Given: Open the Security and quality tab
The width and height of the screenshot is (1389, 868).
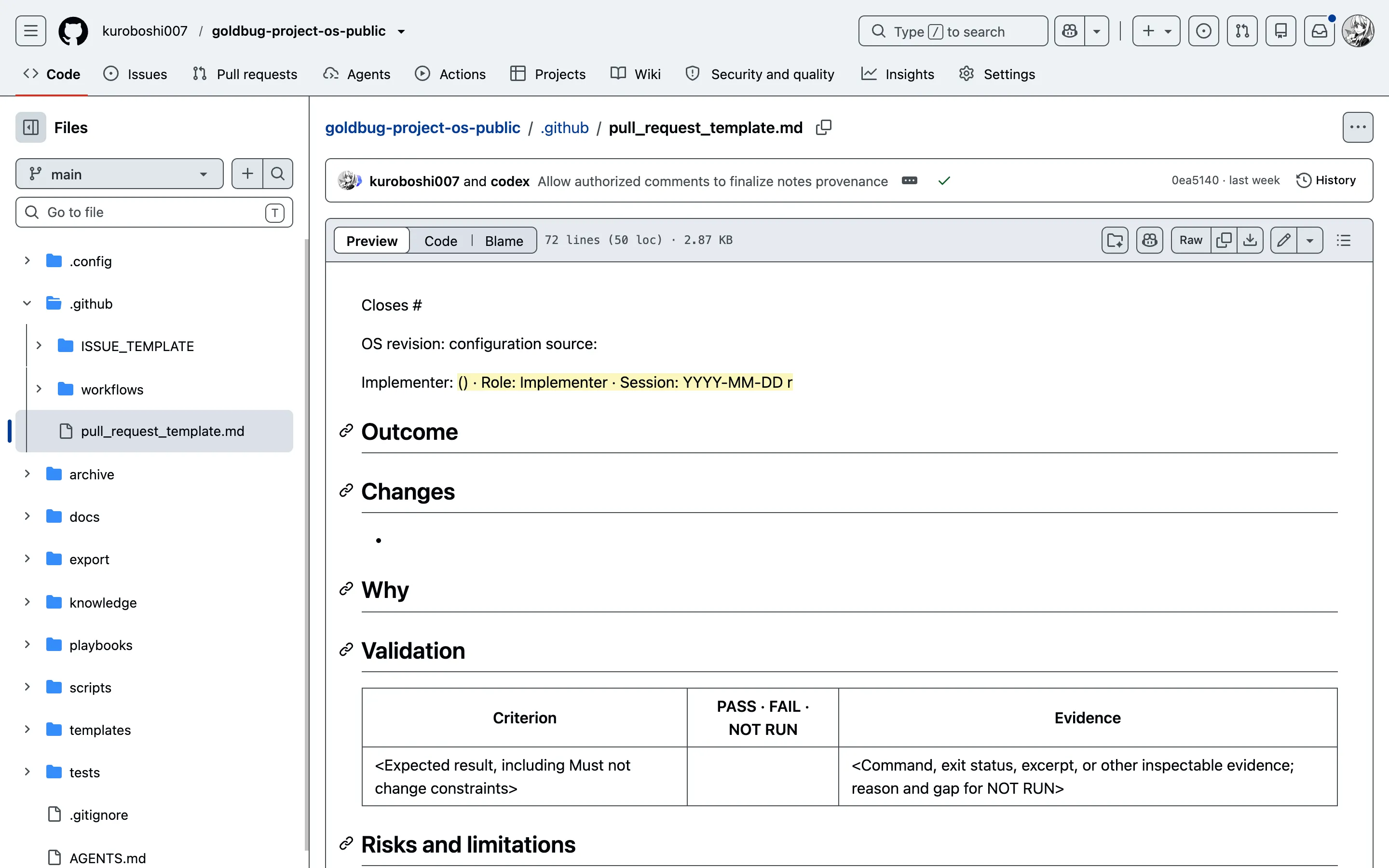Looking at the screenshot, I should 761,74.
